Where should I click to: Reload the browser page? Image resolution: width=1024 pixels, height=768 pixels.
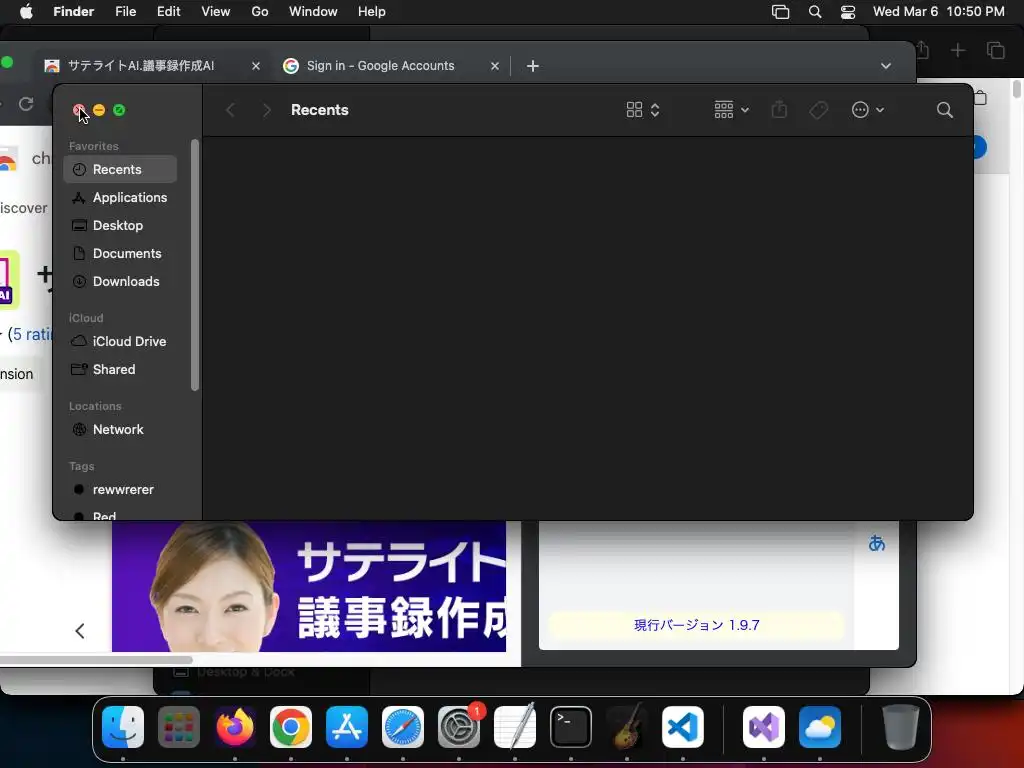pyautogui.click(x=26, y=104)
